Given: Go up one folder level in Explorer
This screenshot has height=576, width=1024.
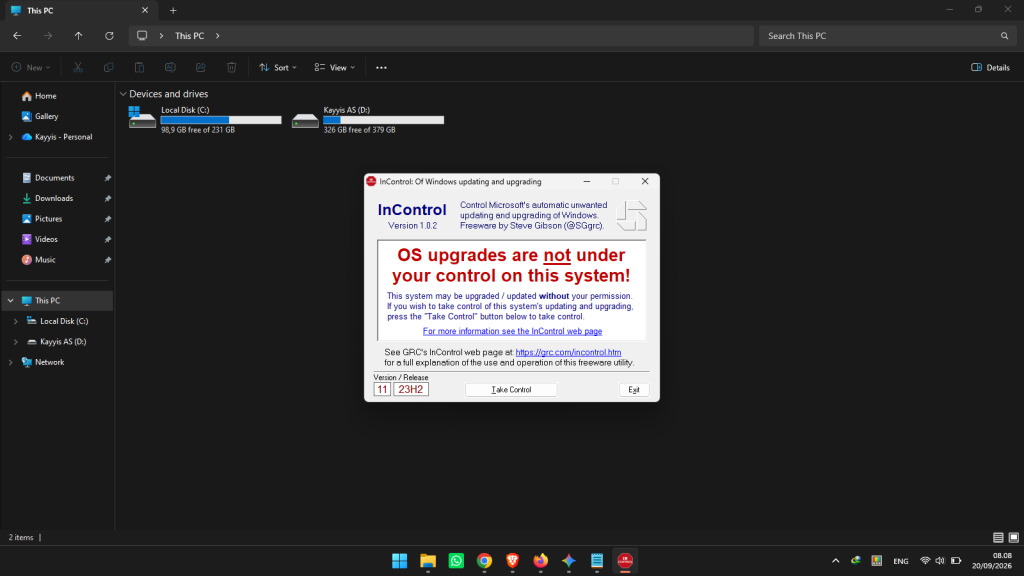Looking at the screenshot, I should tap(78, 36).
